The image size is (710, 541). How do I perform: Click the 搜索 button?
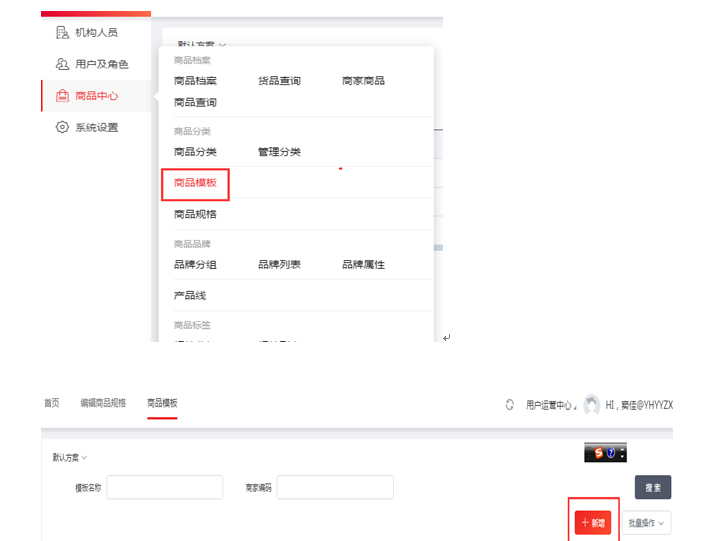tap(653, 488)
